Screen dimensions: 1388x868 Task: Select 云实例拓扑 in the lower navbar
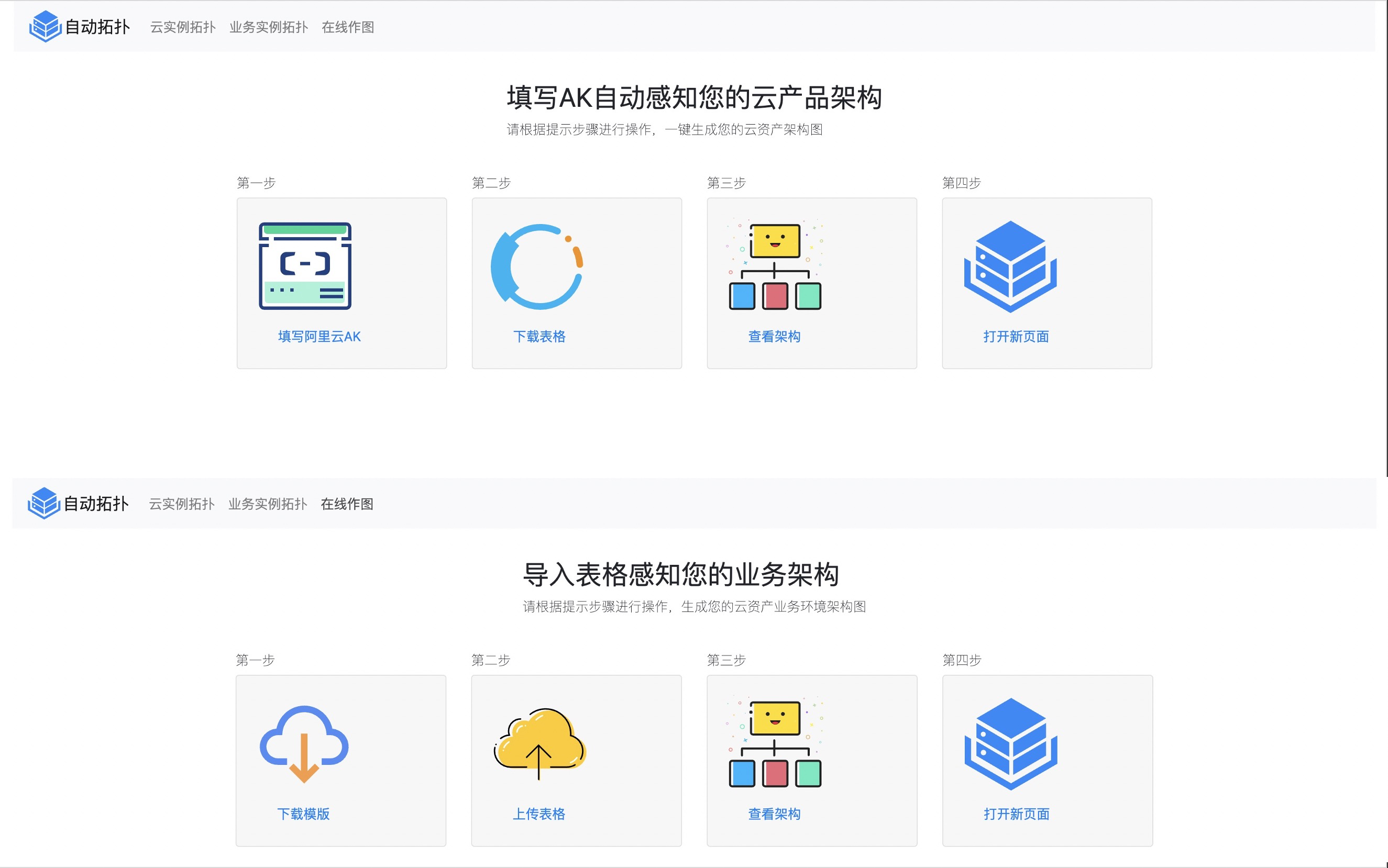181,504
